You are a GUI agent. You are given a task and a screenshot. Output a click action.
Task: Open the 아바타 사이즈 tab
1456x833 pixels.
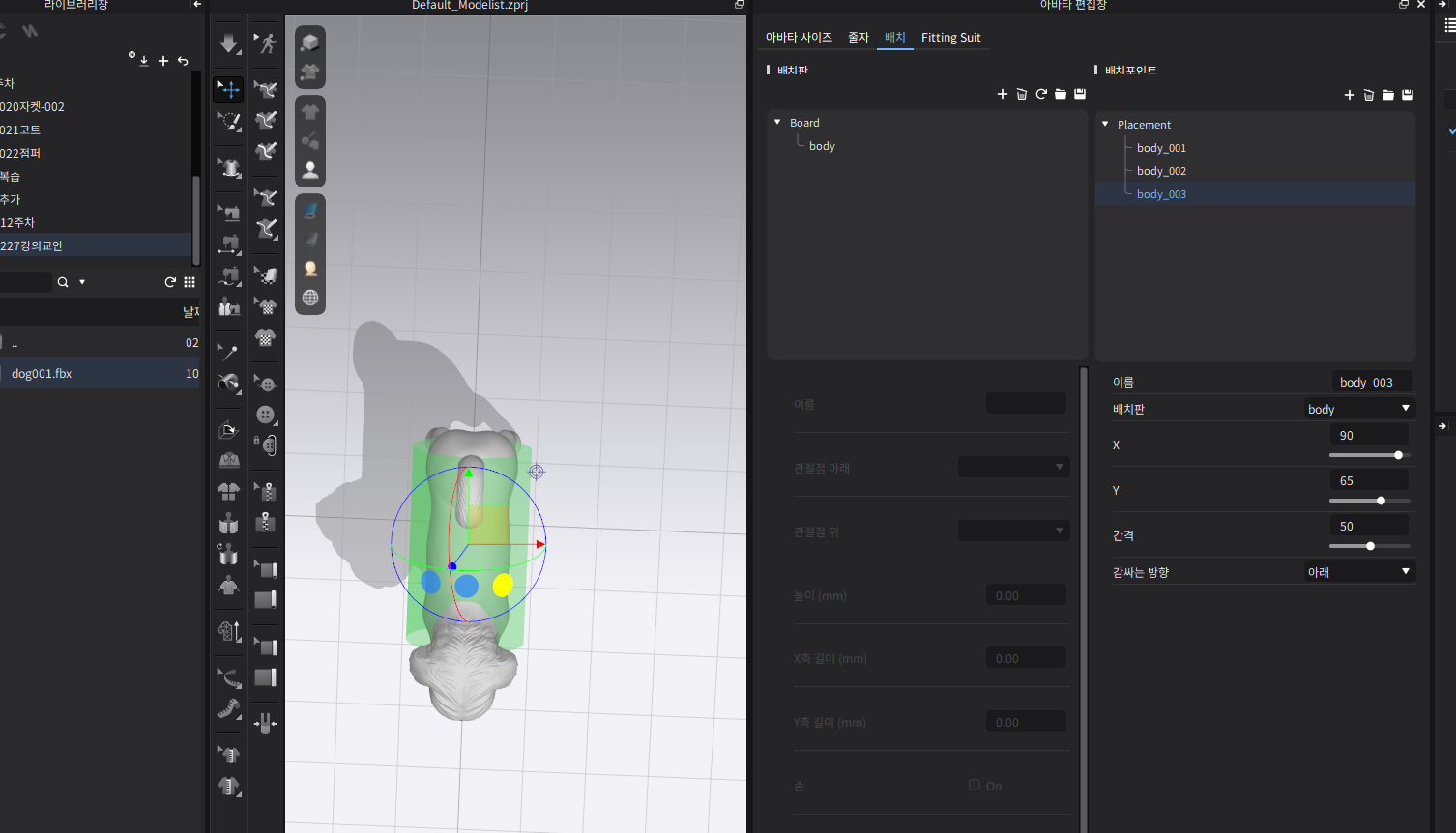pos(799,38)
